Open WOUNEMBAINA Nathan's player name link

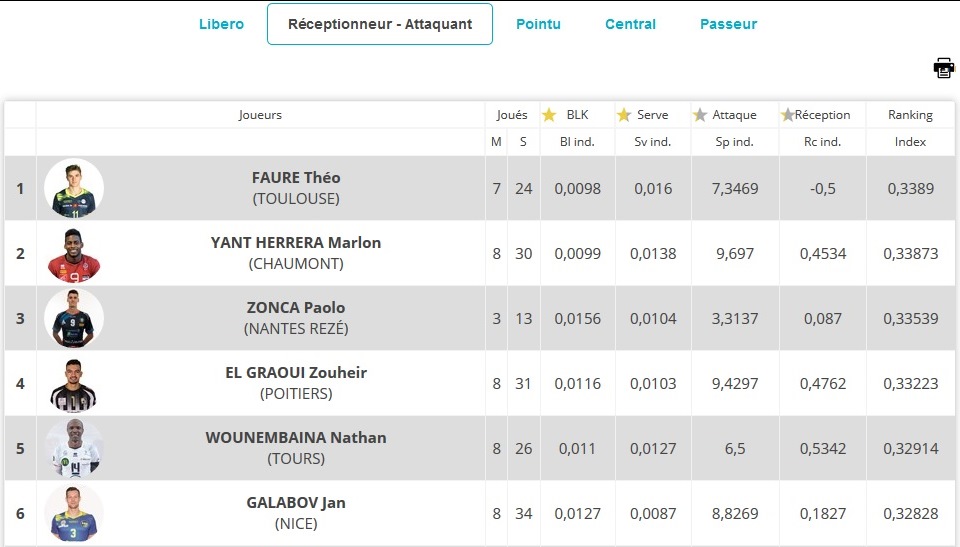(x=296, y=437)
